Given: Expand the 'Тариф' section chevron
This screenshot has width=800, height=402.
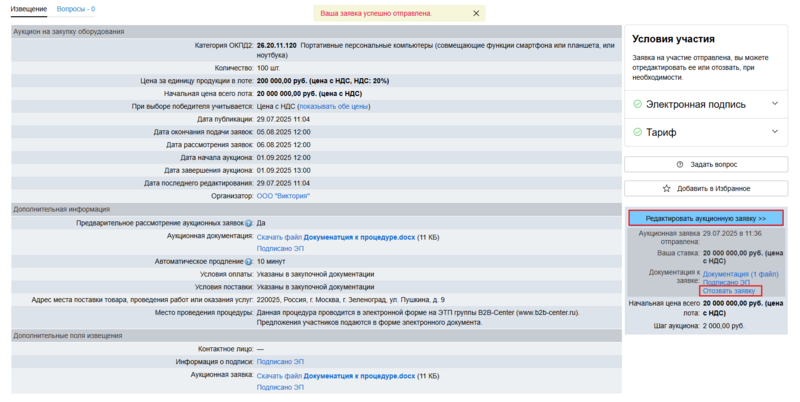Looking at the screenshot, I should (776, 131).
